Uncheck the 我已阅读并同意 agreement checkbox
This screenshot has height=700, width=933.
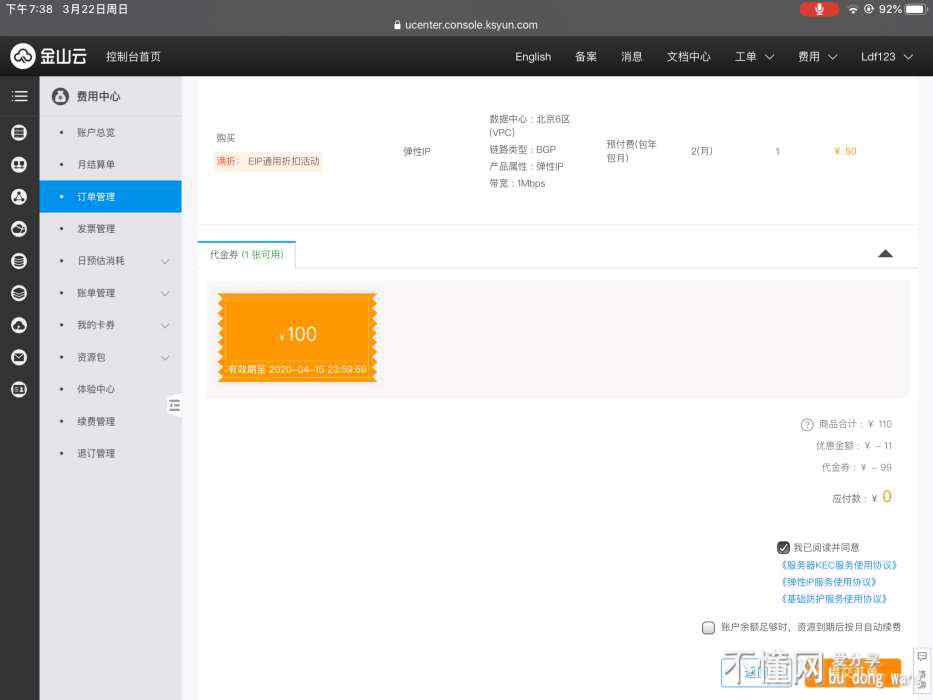(783, 548)
